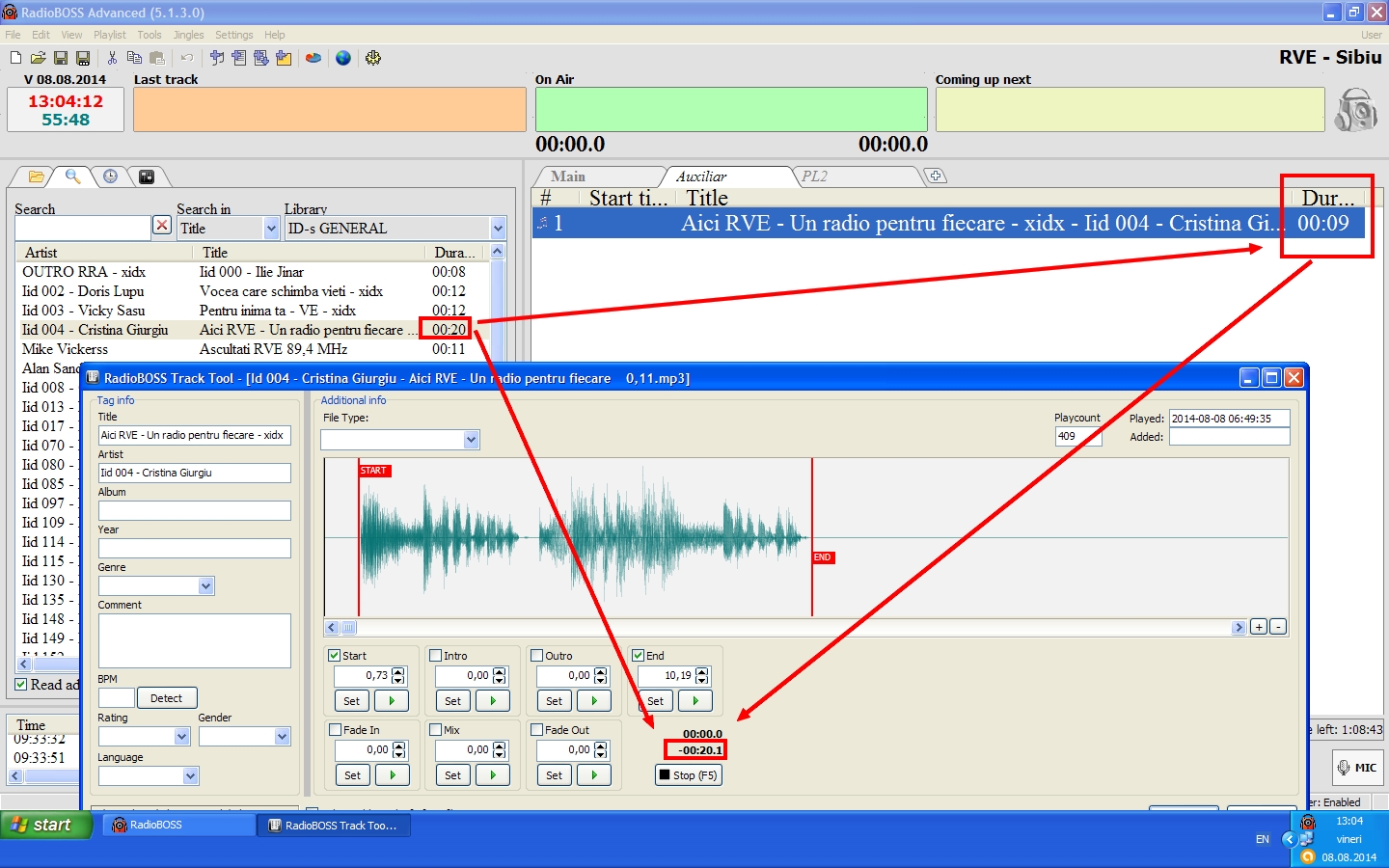Play from the Intro marker position
Screen dimensions: 1389x868
point(493,701)
